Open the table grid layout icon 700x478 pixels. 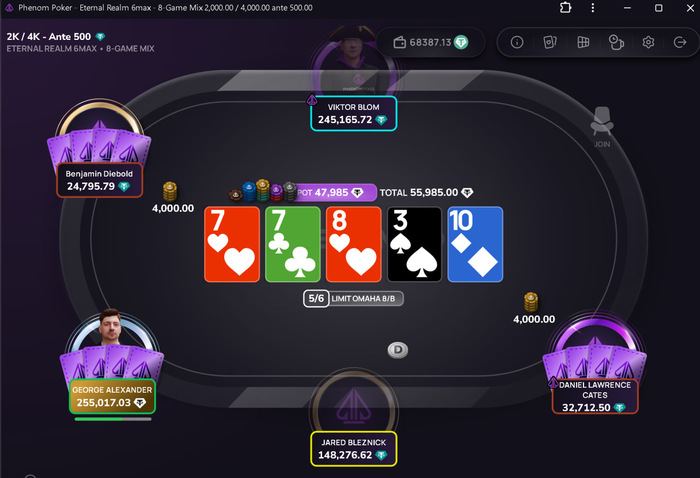583,42
